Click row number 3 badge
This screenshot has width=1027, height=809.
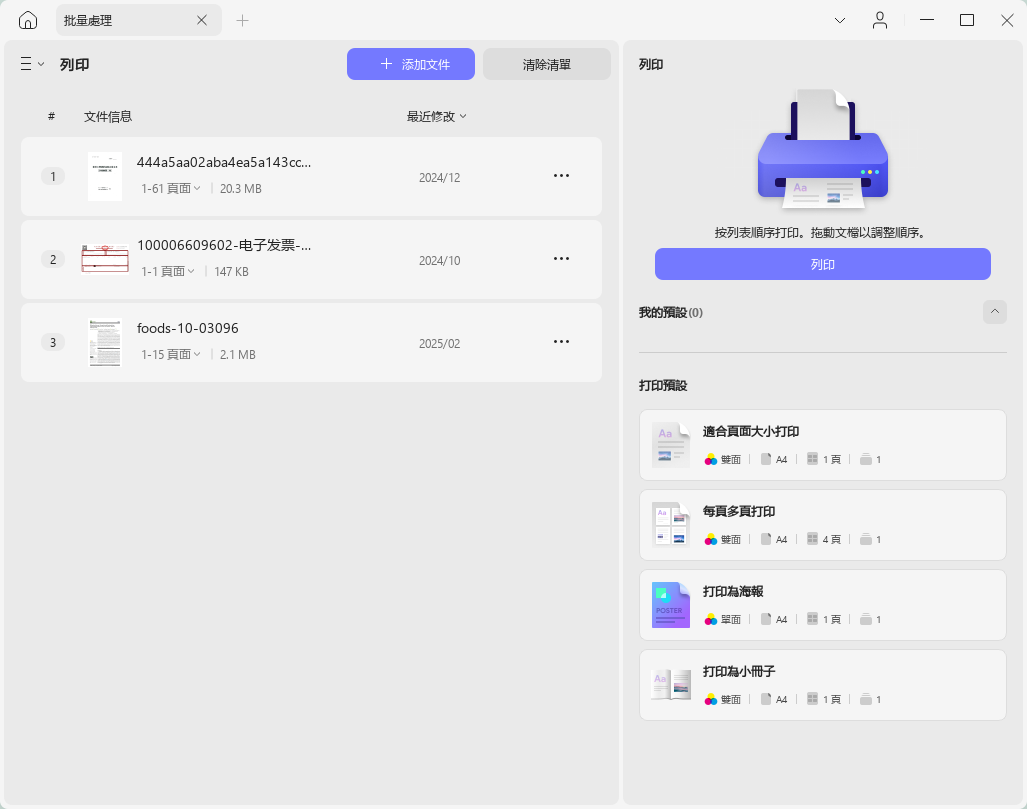coord(53,342)
